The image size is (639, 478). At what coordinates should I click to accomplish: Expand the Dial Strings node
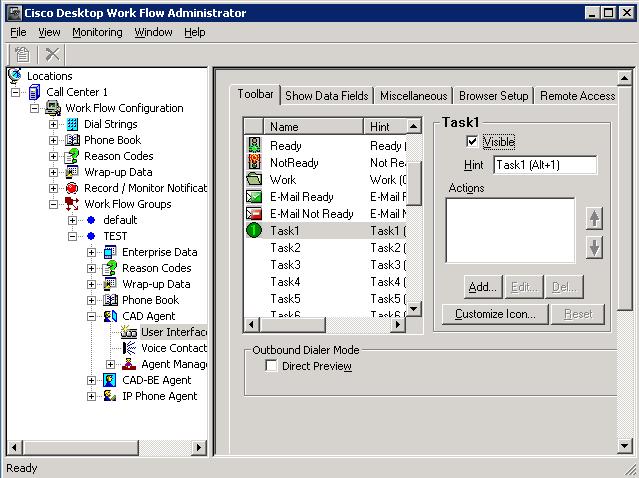pos(53,124)
